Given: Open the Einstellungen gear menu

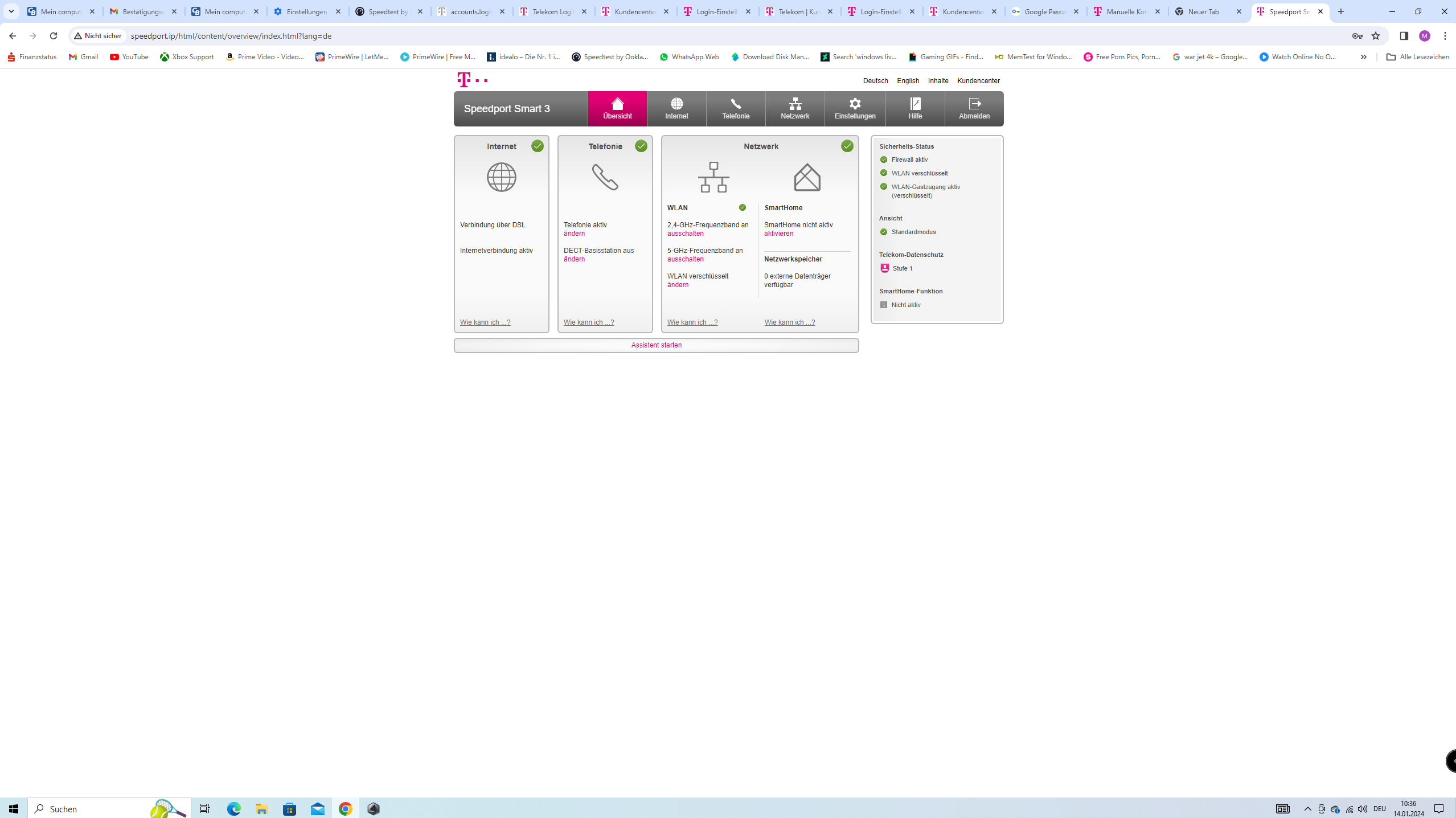Looking at the screenshot, I should [x=855, y=104].
